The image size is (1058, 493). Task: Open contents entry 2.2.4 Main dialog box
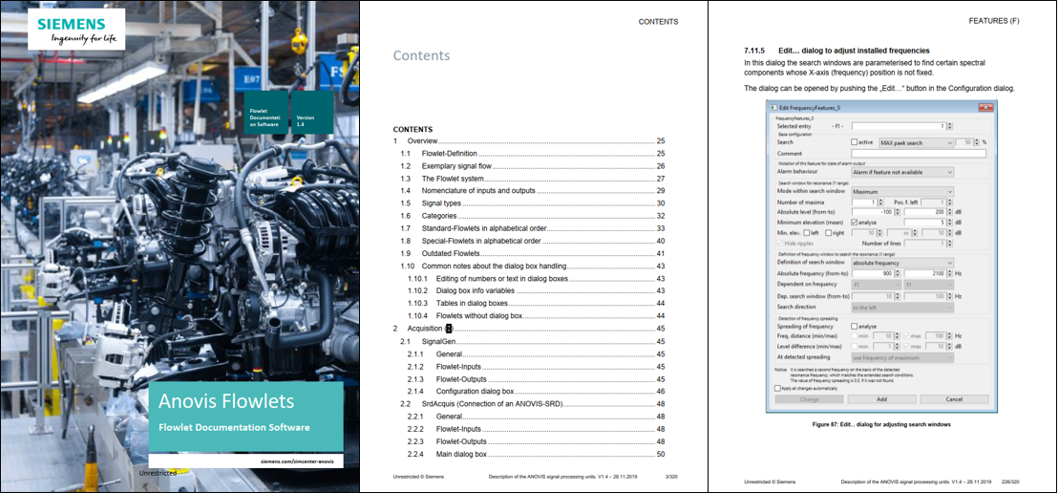536,455
